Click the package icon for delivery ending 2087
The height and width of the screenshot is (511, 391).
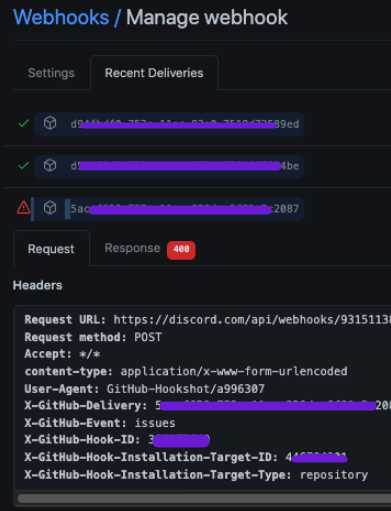coord(50,208)
